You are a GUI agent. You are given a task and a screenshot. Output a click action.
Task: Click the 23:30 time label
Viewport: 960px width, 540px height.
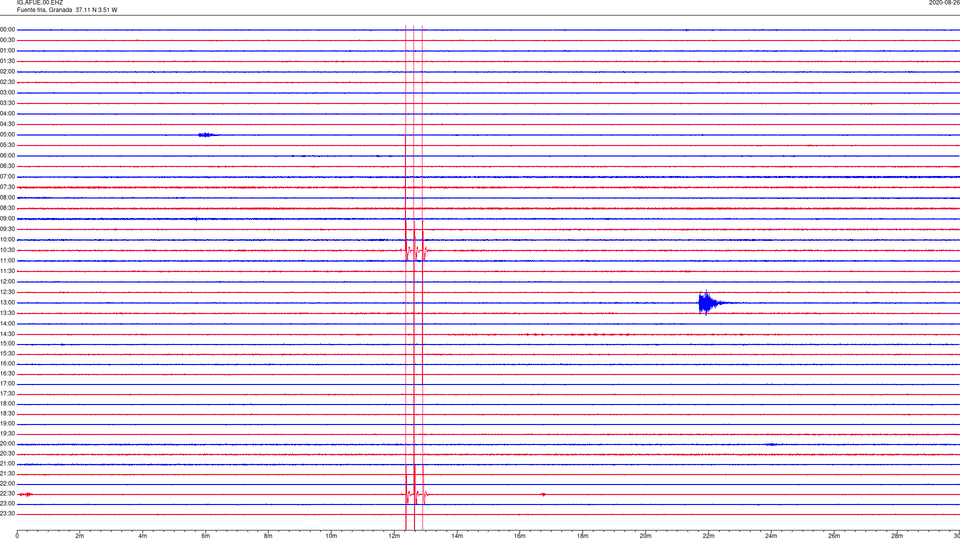(8, 514)
